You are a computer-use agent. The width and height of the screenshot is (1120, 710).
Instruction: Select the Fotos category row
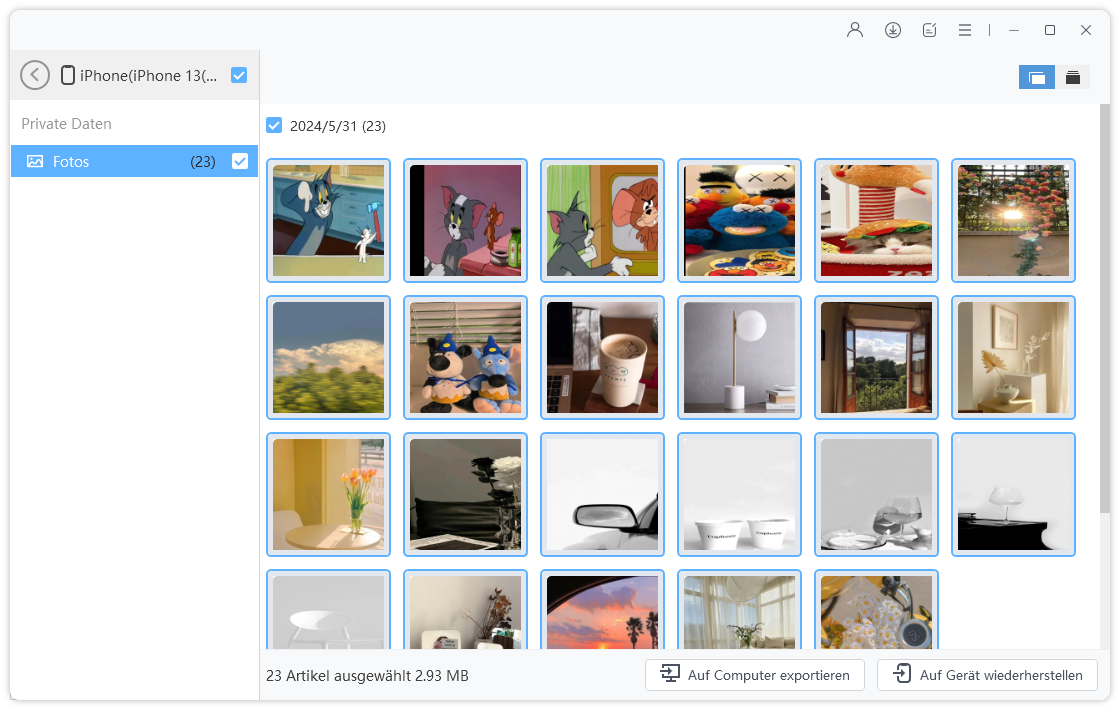134,161
